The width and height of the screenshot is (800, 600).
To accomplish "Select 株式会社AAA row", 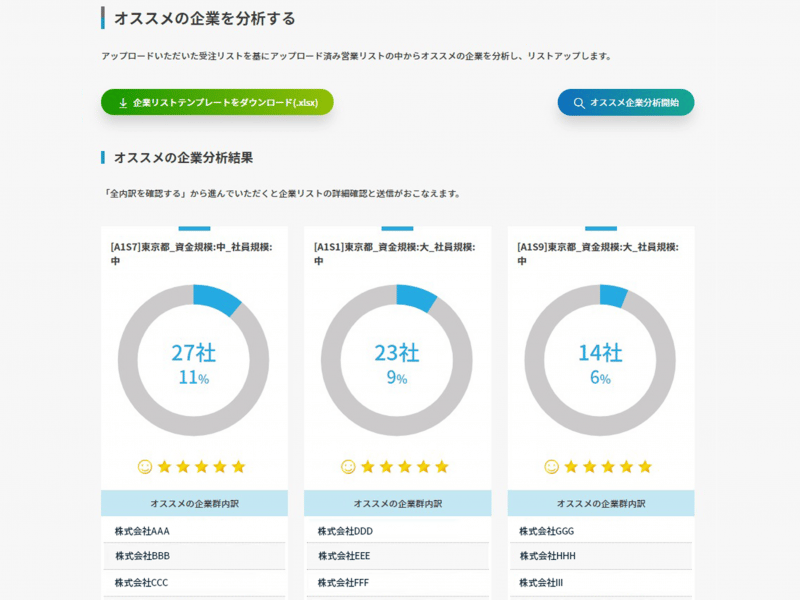I will pyautogui.click(x=194, y=531).
